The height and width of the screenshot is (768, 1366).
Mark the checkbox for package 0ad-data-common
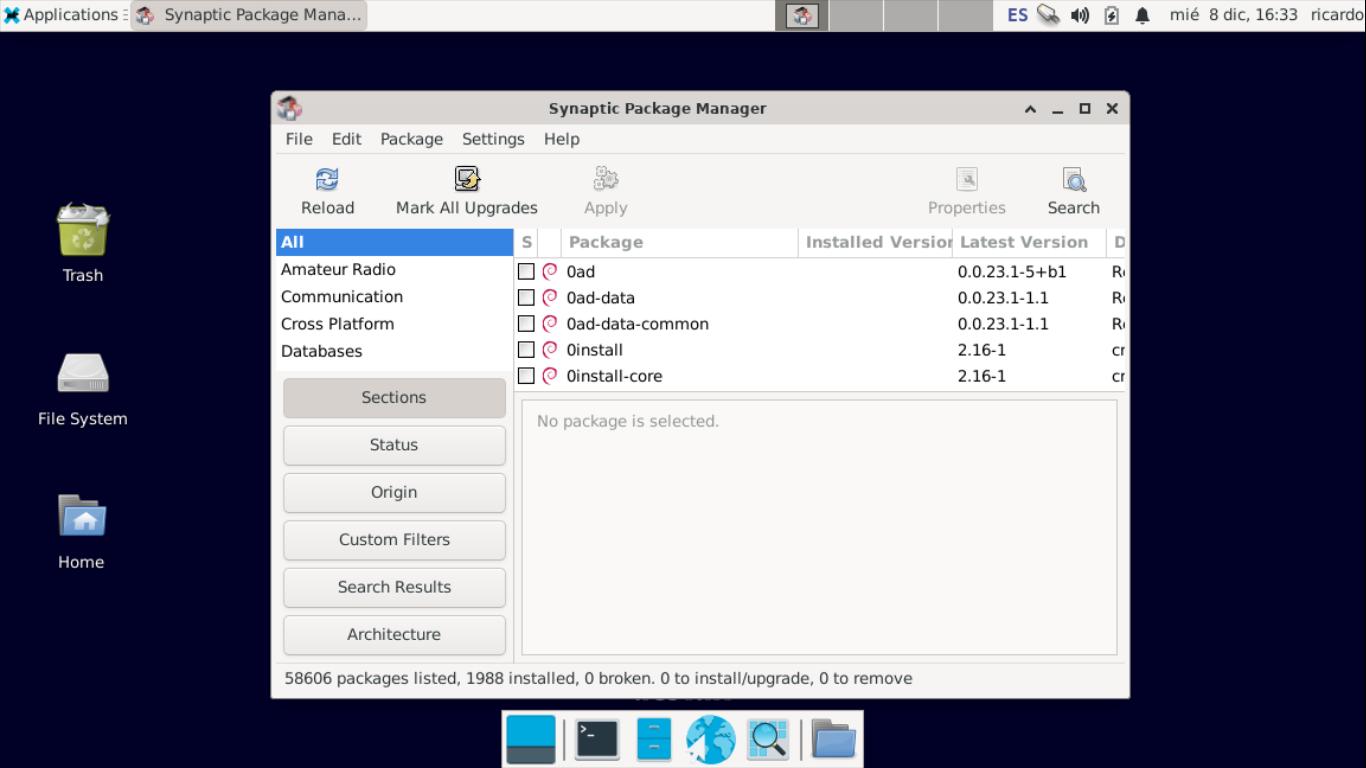tap(526, 323)
